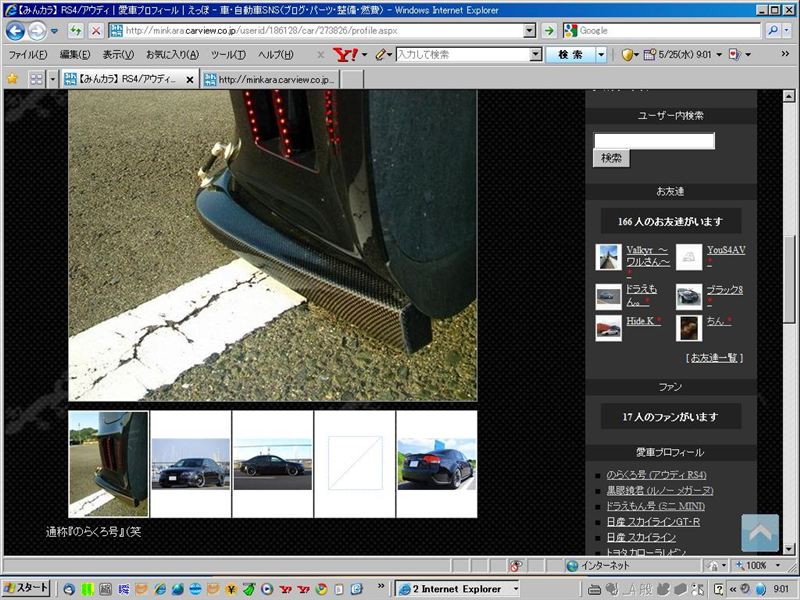Open friend YouS4AV profile link
Viewport: 800px width, 600px height.
pyautogui.click(x=726, y=250)
